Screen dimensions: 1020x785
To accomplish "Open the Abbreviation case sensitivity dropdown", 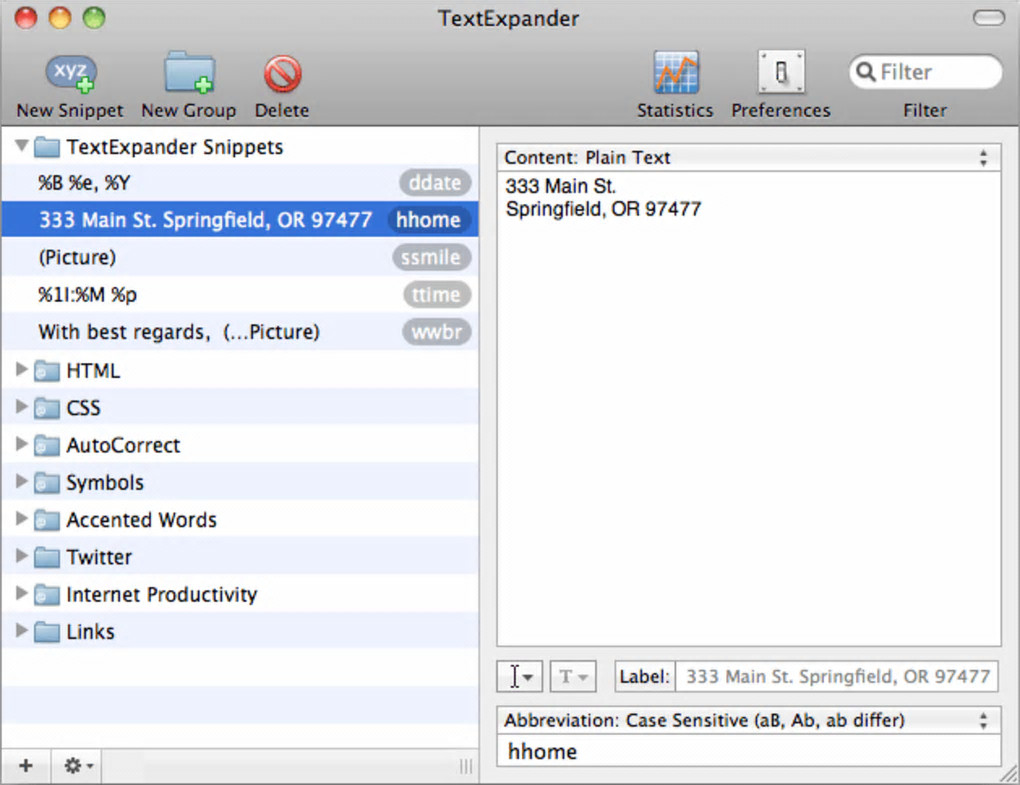I will coord(748,720).
